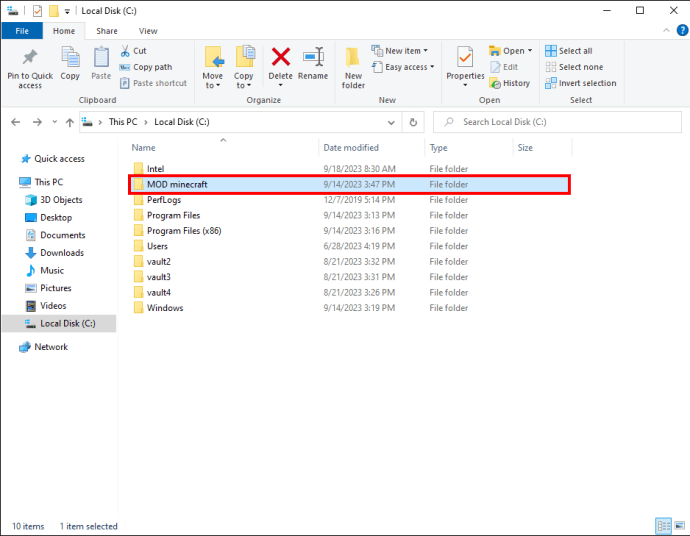Image resolution: width=690 pixels, height=536 pixels.
Task: Open the Customize Quick Access Toolbar dropdown
Action: click(67, 11)
